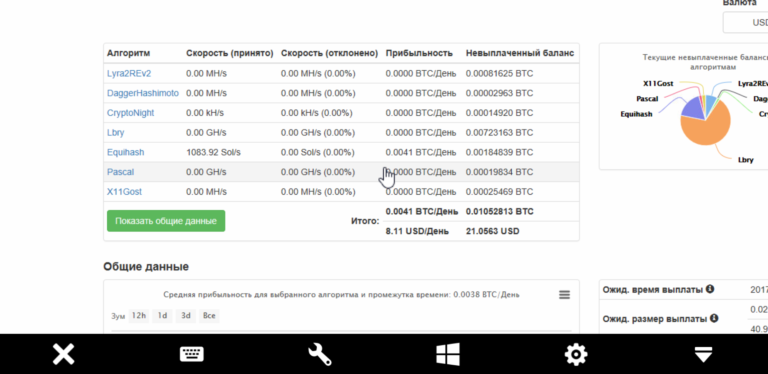Select the Все zoom range
The image size is (768, 374).
coord(209,316)
